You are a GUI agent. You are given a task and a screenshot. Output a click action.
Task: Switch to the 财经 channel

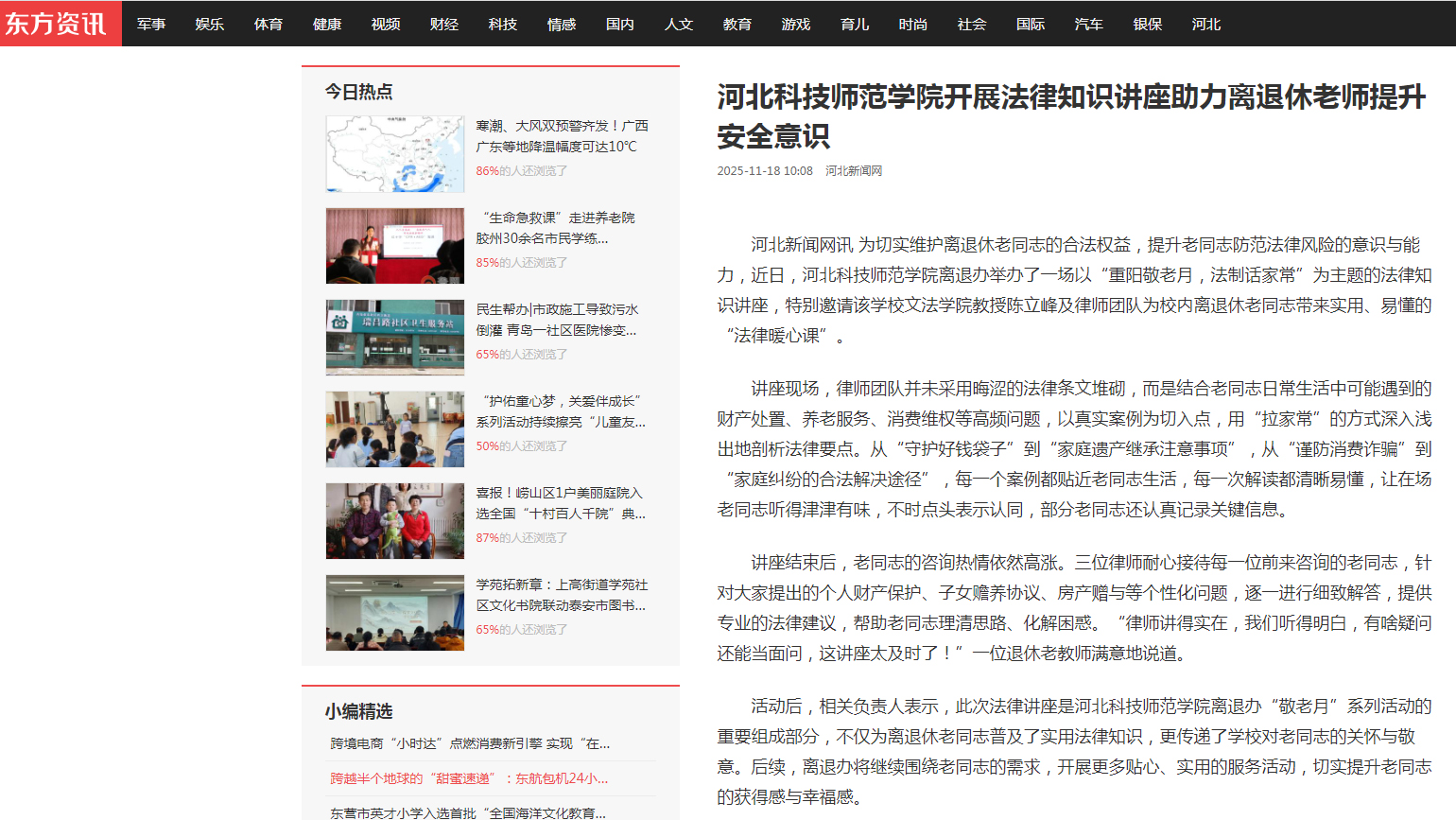click(x=444, y=25)
